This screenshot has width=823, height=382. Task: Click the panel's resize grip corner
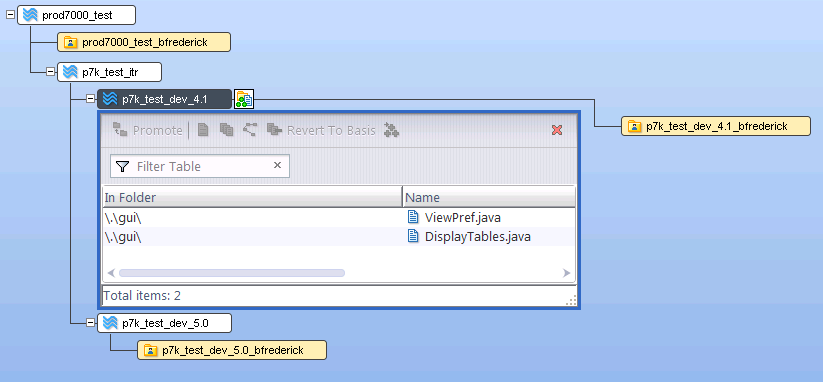coord(572,300)
